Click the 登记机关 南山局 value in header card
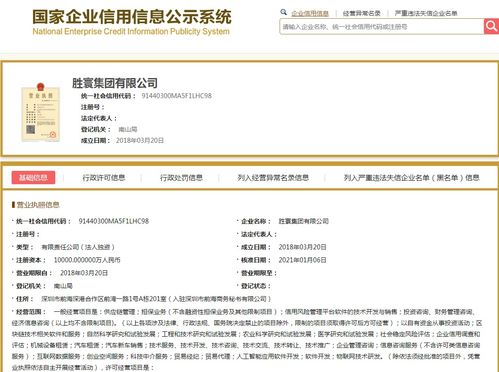Image resolution: width=499 pixels, height=372 pixels. tap(128, 129)
